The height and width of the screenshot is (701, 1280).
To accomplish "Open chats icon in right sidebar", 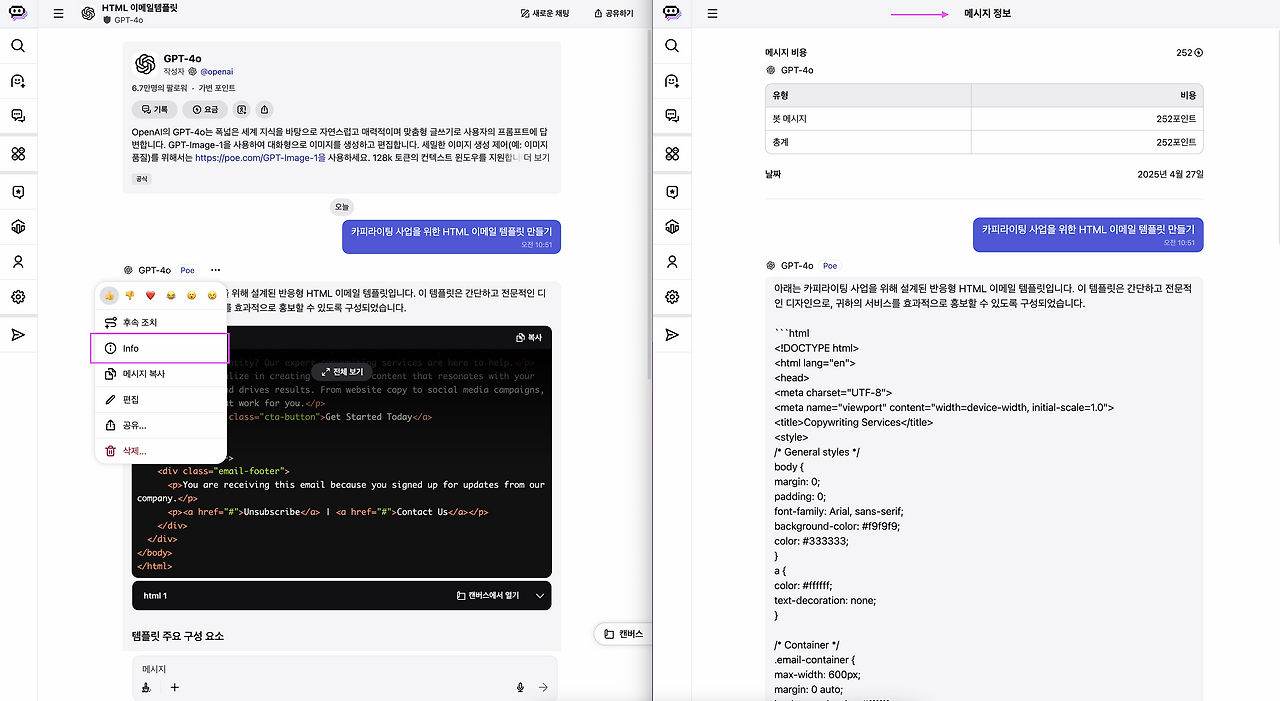I will tap(672, 116).
